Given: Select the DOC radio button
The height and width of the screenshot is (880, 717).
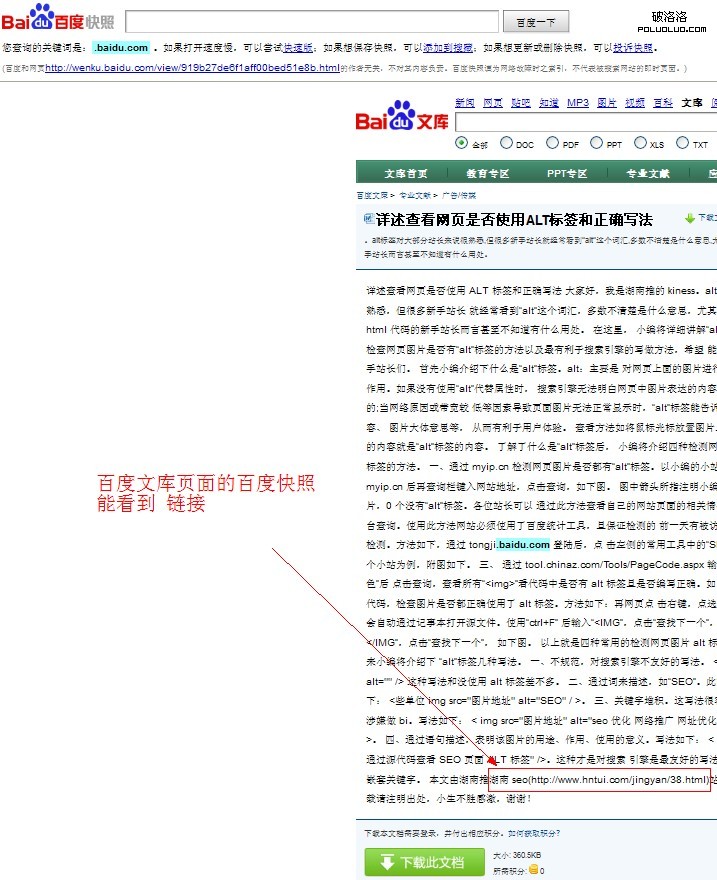Looking at the screenshot, I should pyautogui.click(x=506, y=143).
